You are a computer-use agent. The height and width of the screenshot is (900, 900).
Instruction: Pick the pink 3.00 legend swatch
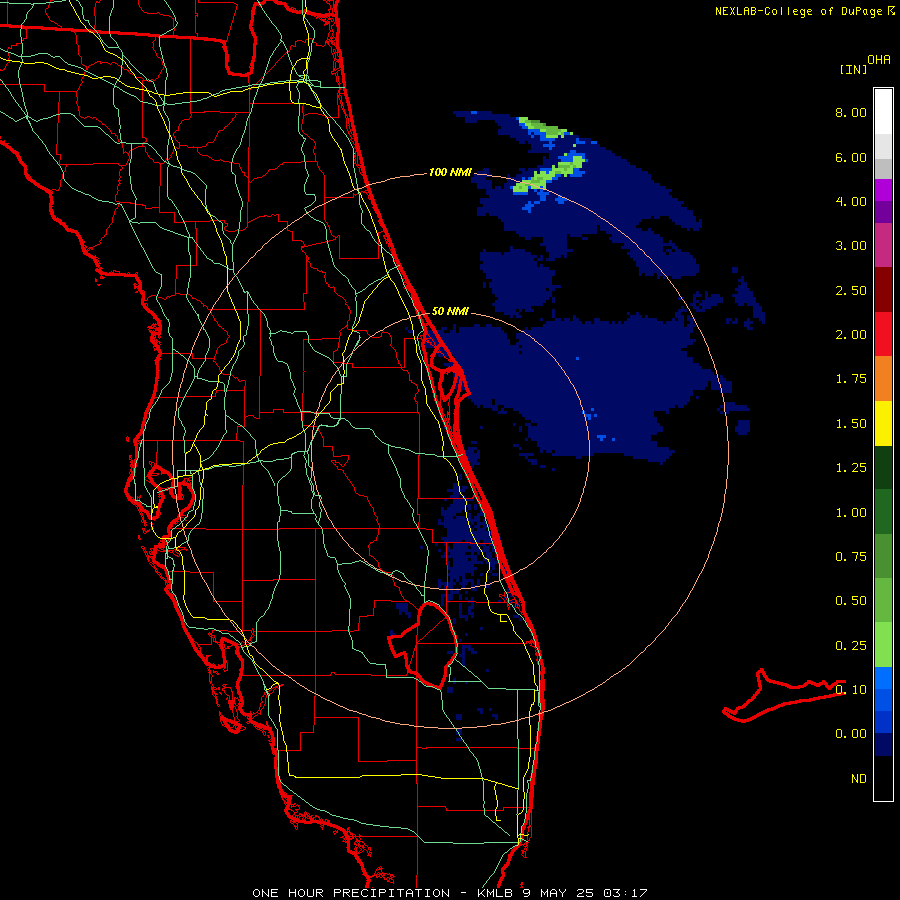tap(883, 245)
